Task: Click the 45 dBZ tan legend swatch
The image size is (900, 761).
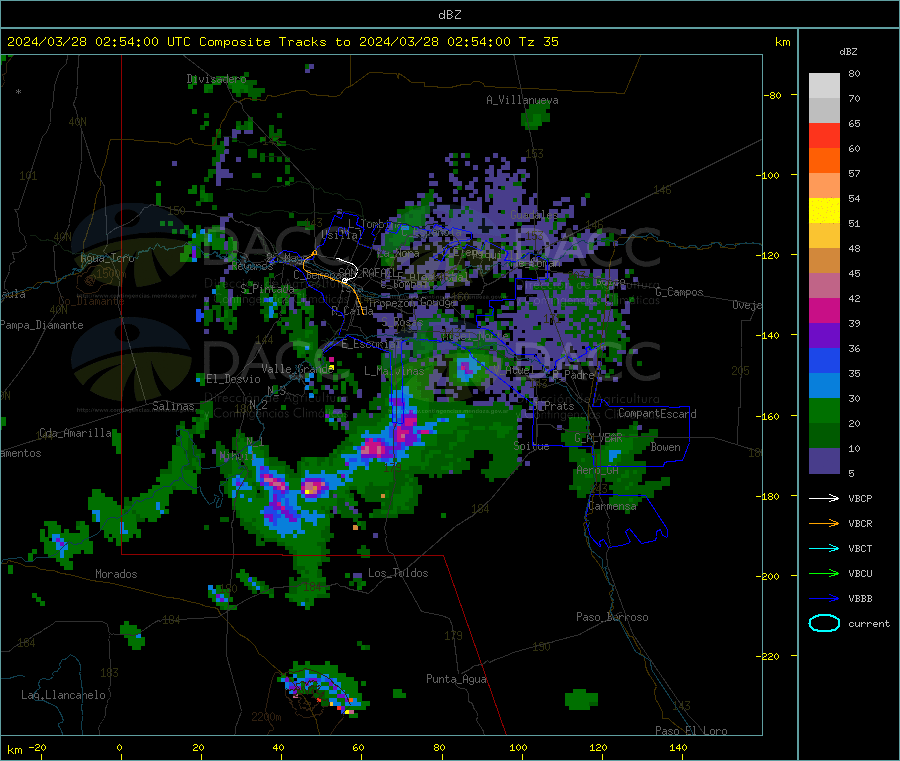Action: point(824,261)
